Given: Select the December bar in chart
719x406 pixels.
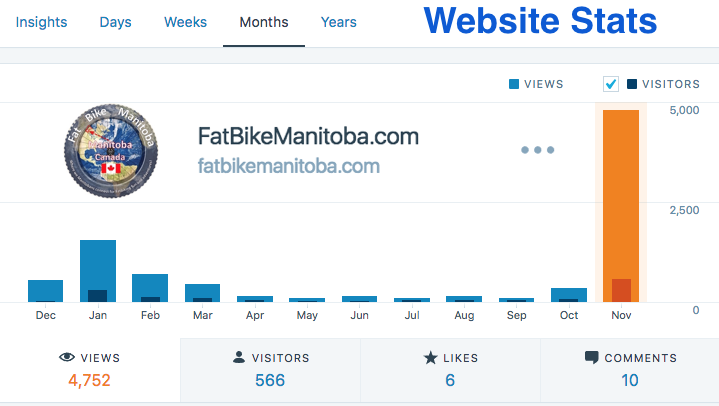Looking at the screenshot, I should click(x=46, y=290).
